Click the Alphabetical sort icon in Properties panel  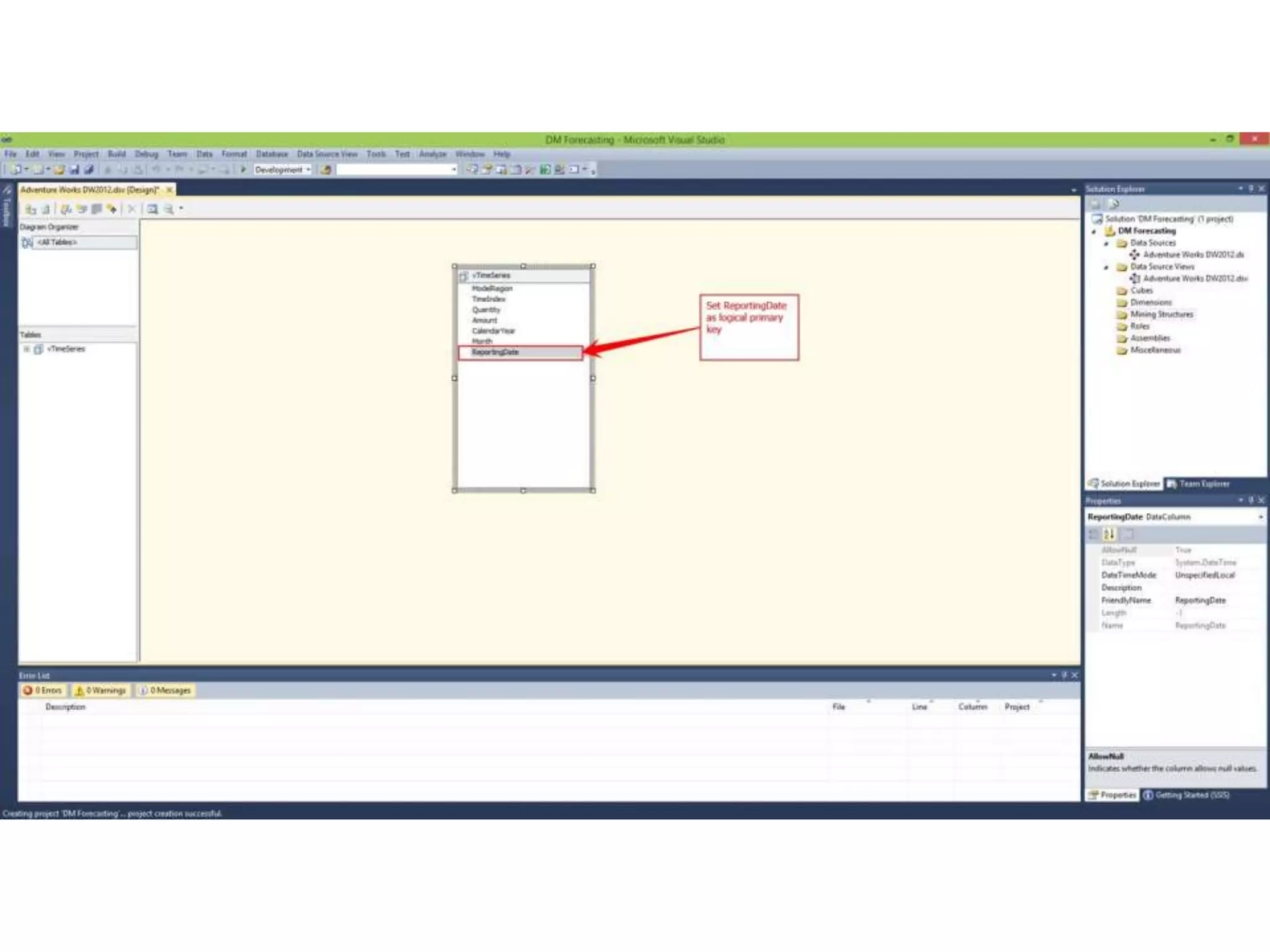[1109, 534]
